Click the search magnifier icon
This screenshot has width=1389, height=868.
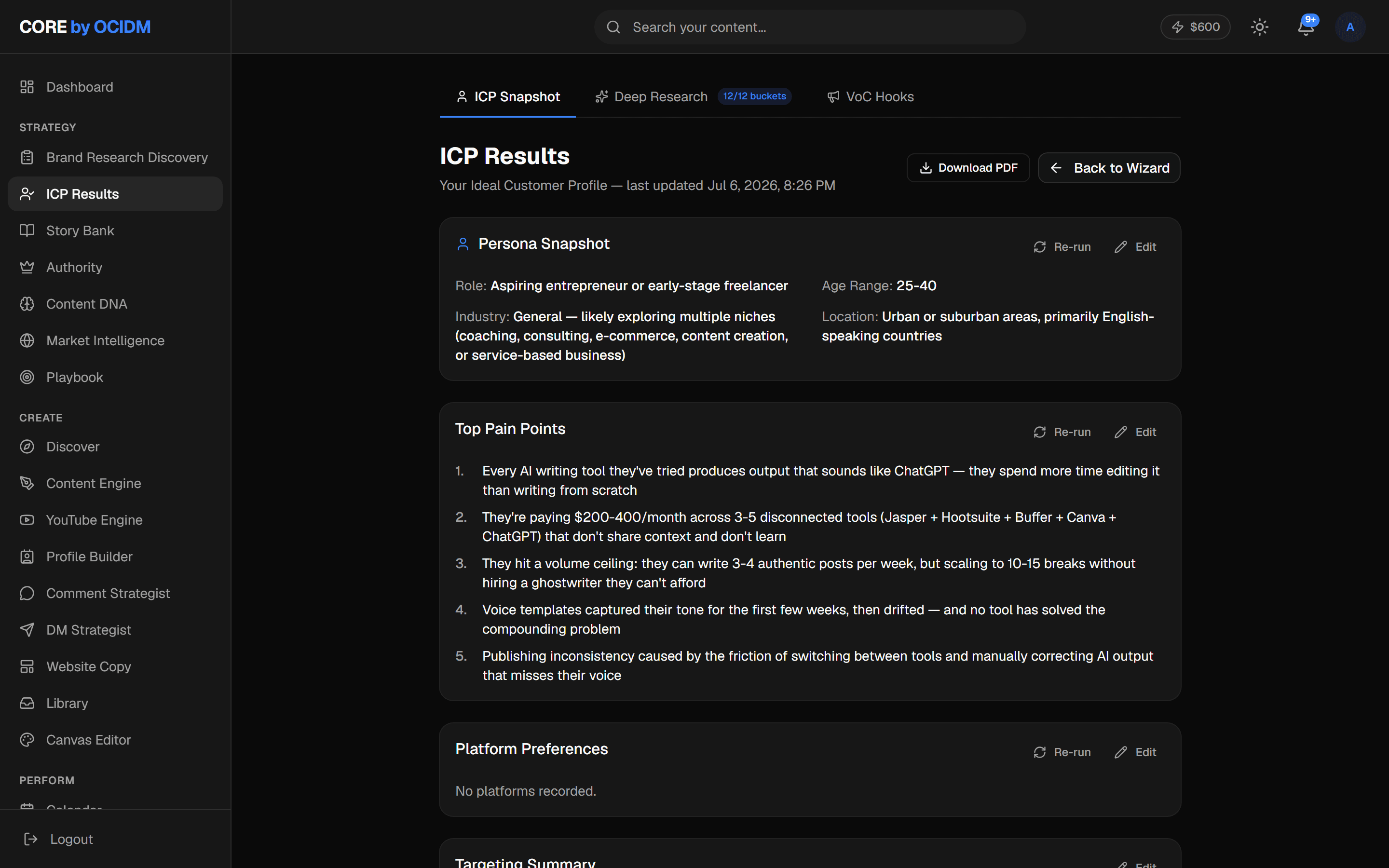pos(613,27)
